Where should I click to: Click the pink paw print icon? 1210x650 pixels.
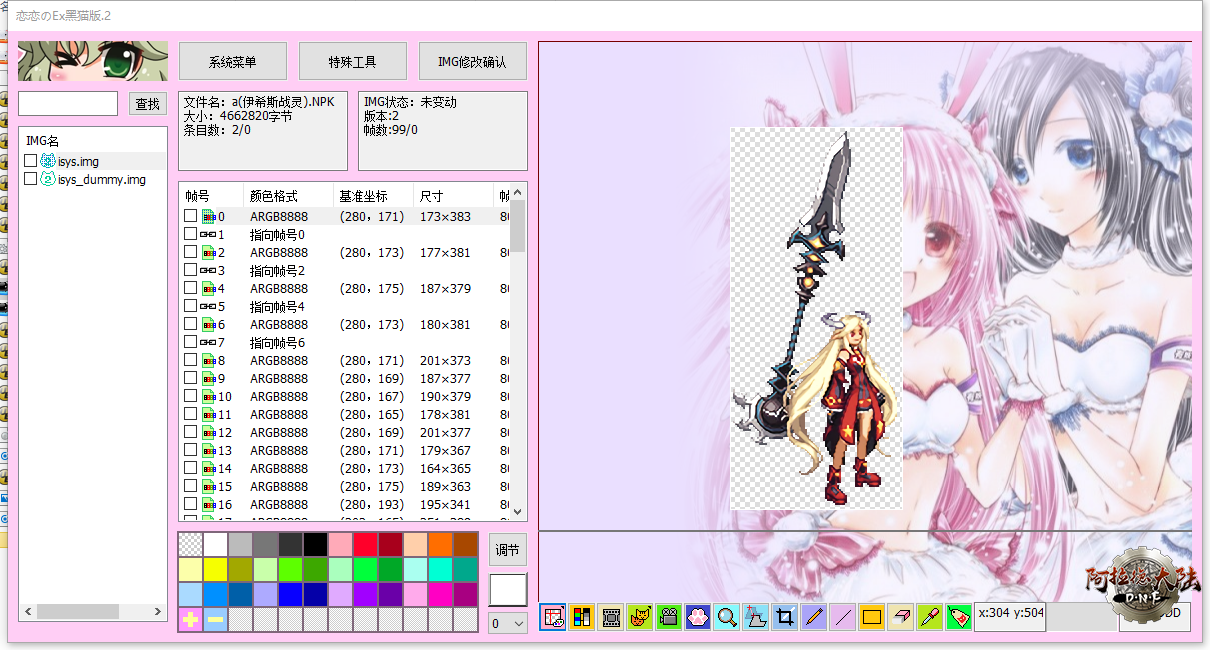[698, 618]
